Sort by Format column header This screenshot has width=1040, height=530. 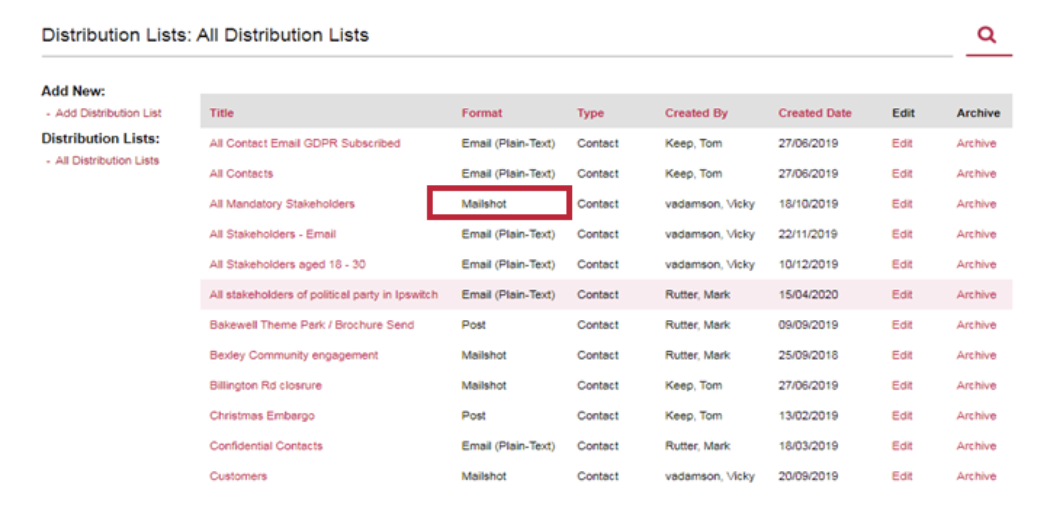pos(482,113)
